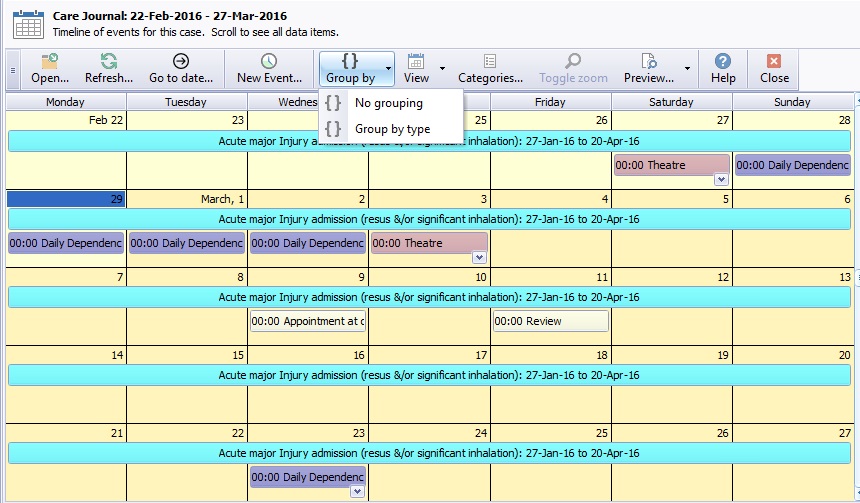Image resolution: width=860 pixels, height=503 pixels.
Task: Open the Help icon
Action: coord(722,62)
